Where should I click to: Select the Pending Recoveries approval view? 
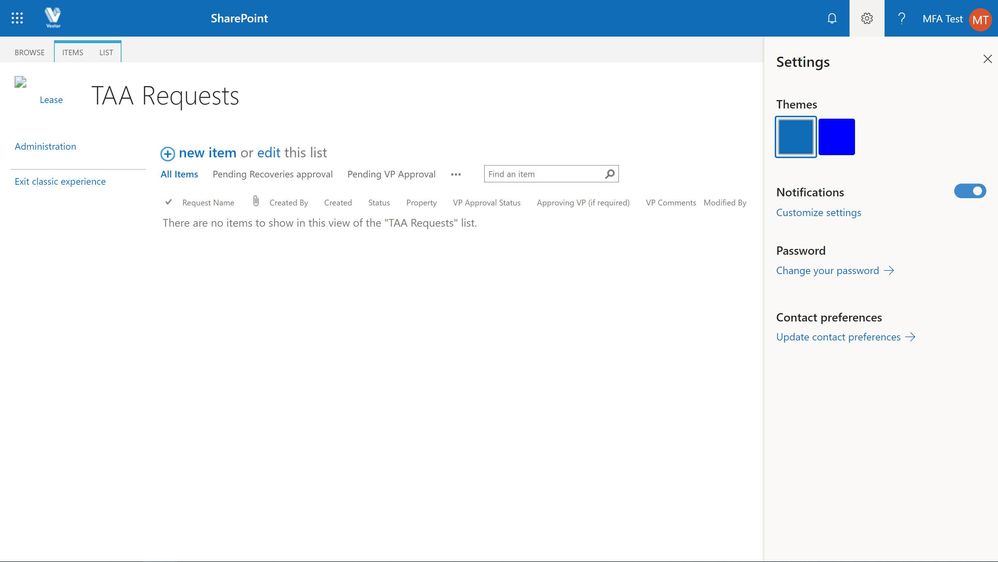tap(272, 174)
